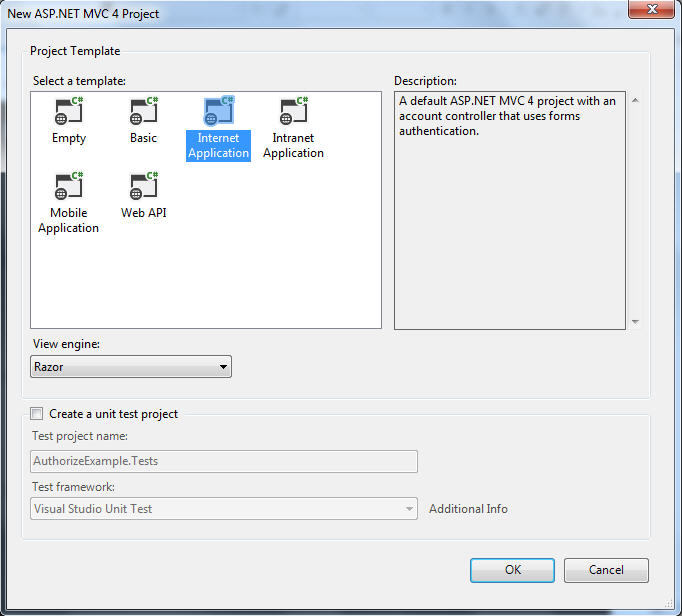
Task: Click the 'Description:' label
Action: 425,81
